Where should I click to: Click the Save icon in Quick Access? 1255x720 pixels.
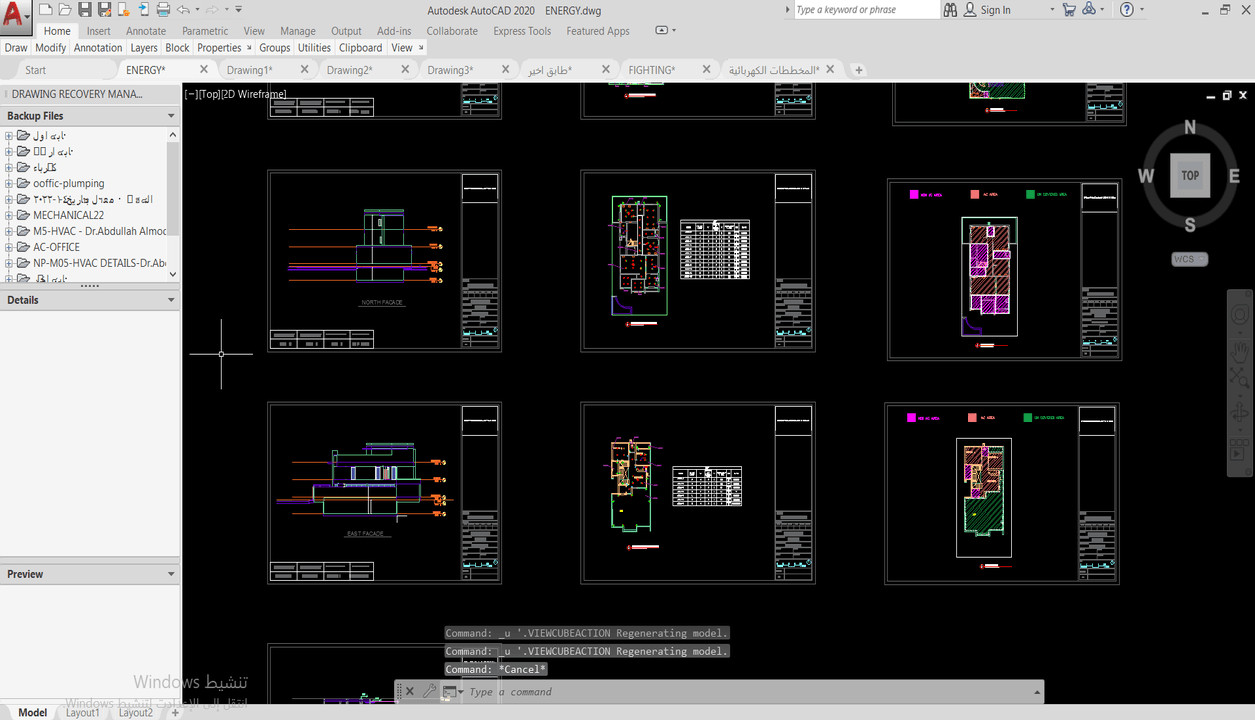pyautogui.click(x=85, y=10)
